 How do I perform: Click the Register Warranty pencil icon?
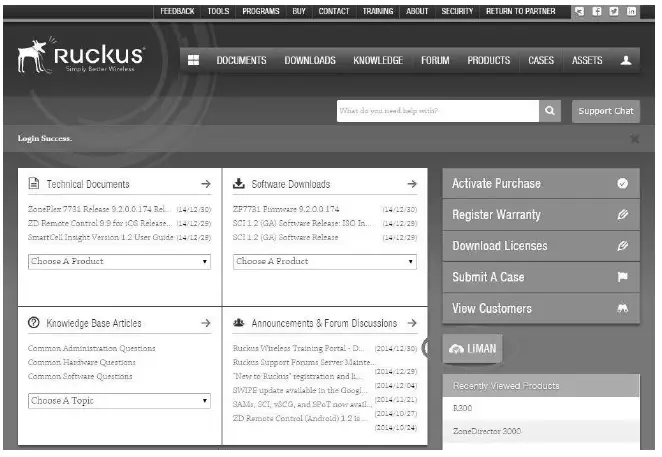pos(622,215)
